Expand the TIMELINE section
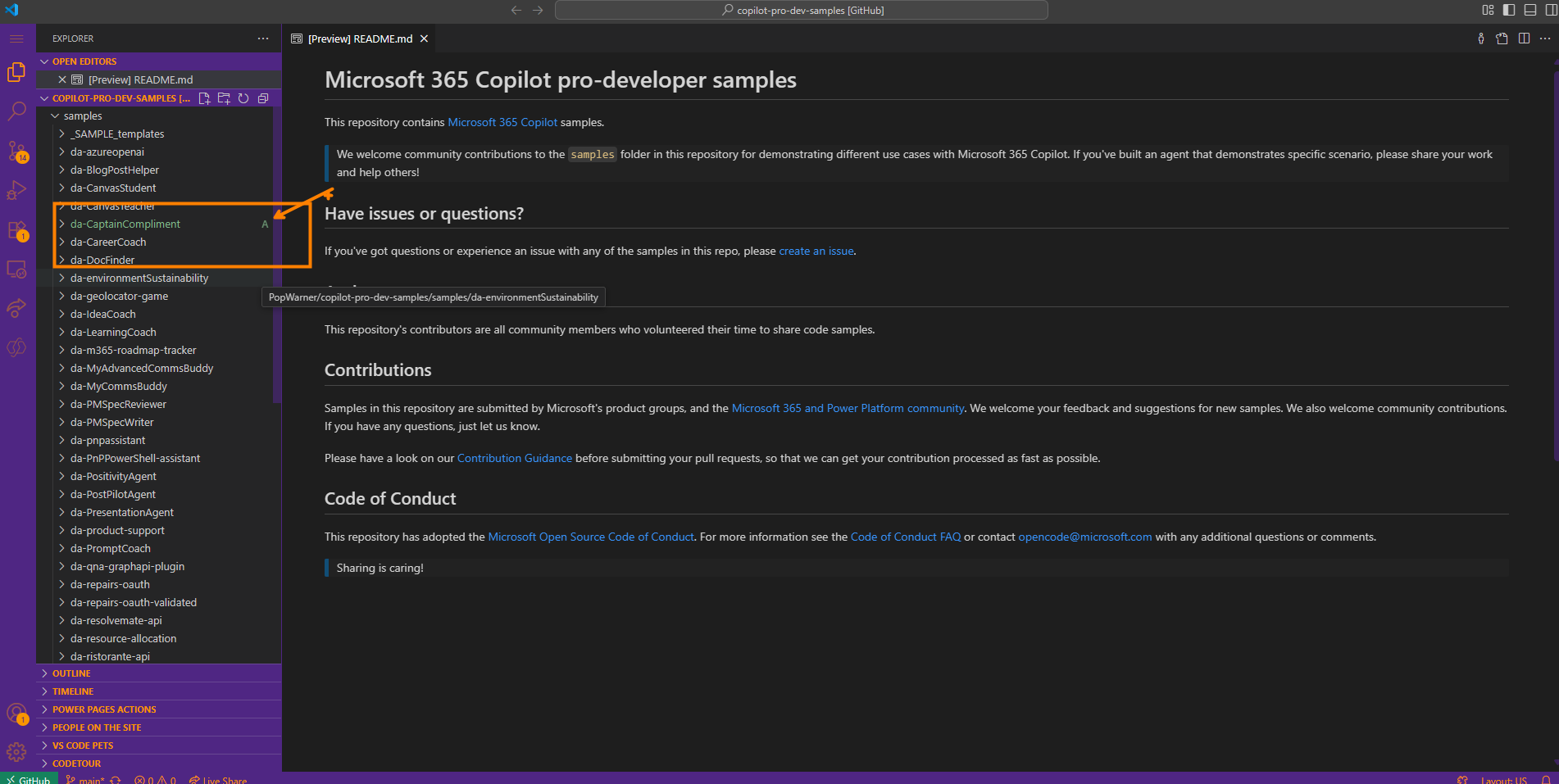The height and width of the screenshot is (784, 1559). coord(158,691)
